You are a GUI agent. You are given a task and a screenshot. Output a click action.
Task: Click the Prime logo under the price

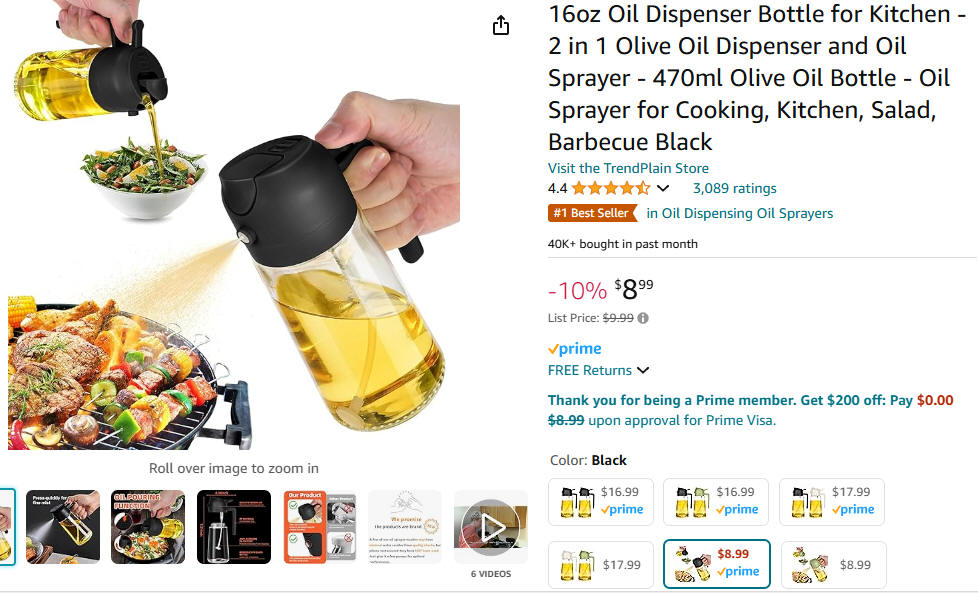(574, 349)
